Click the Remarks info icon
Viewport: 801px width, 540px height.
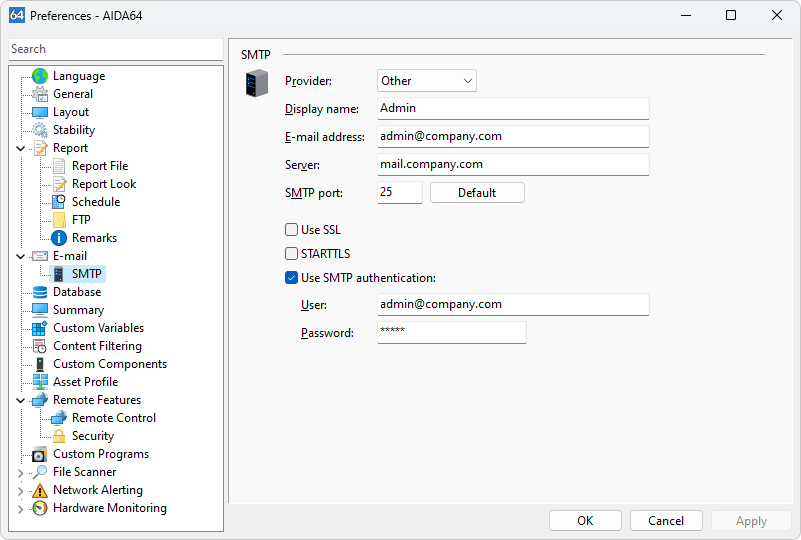coord(59,238)
